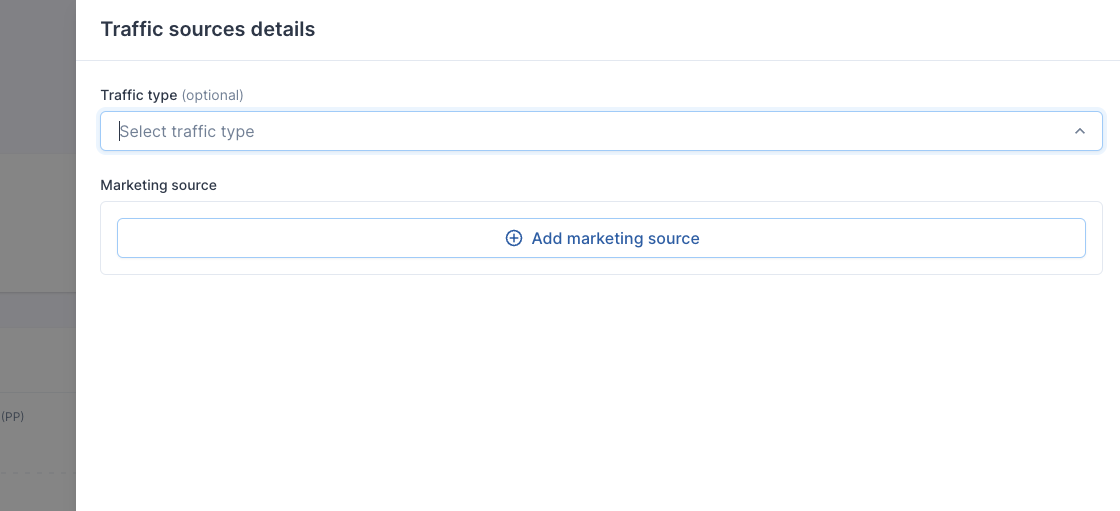Click the Traffic sources details heading

pyautogui.click(x=208, y=29)
